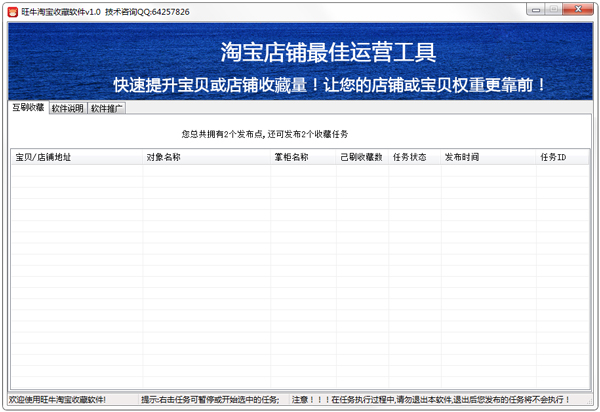The image size is (600, 412).
Task: Click the 旺牛 app icon in title bar
Action: [x=13, y=12]
